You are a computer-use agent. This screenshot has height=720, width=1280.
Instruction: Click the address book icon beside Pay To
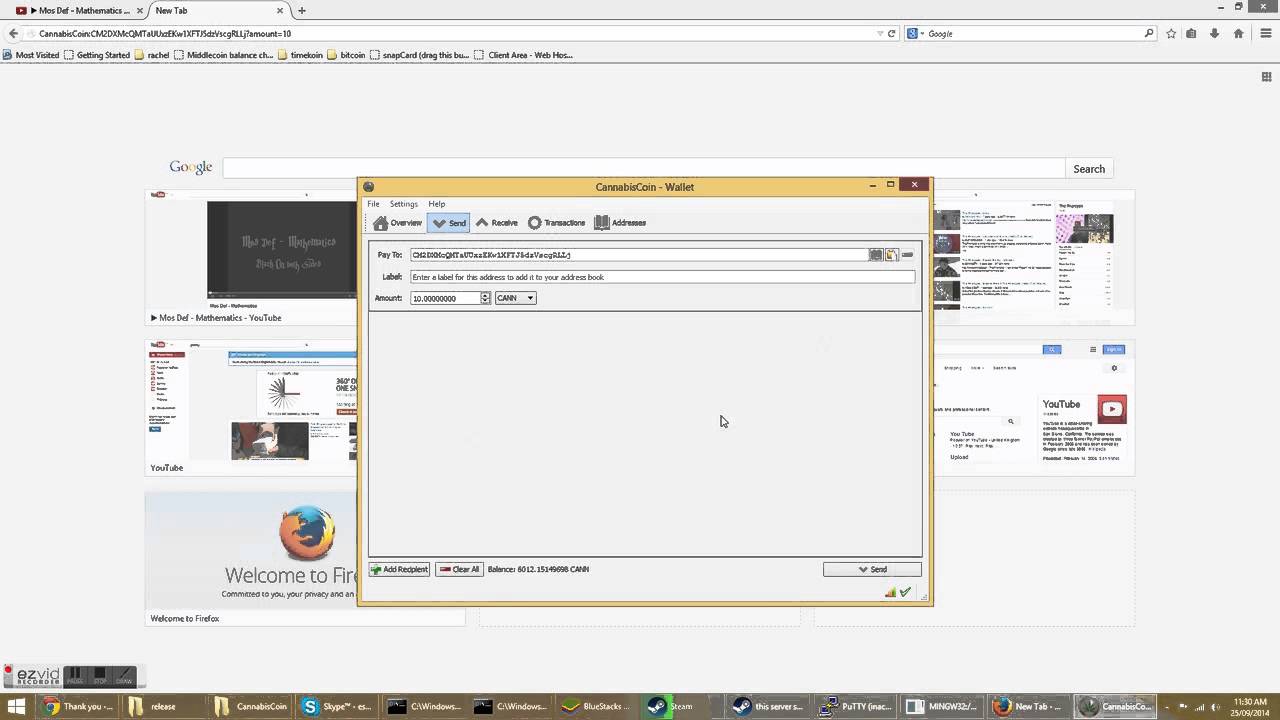(876, 255)
